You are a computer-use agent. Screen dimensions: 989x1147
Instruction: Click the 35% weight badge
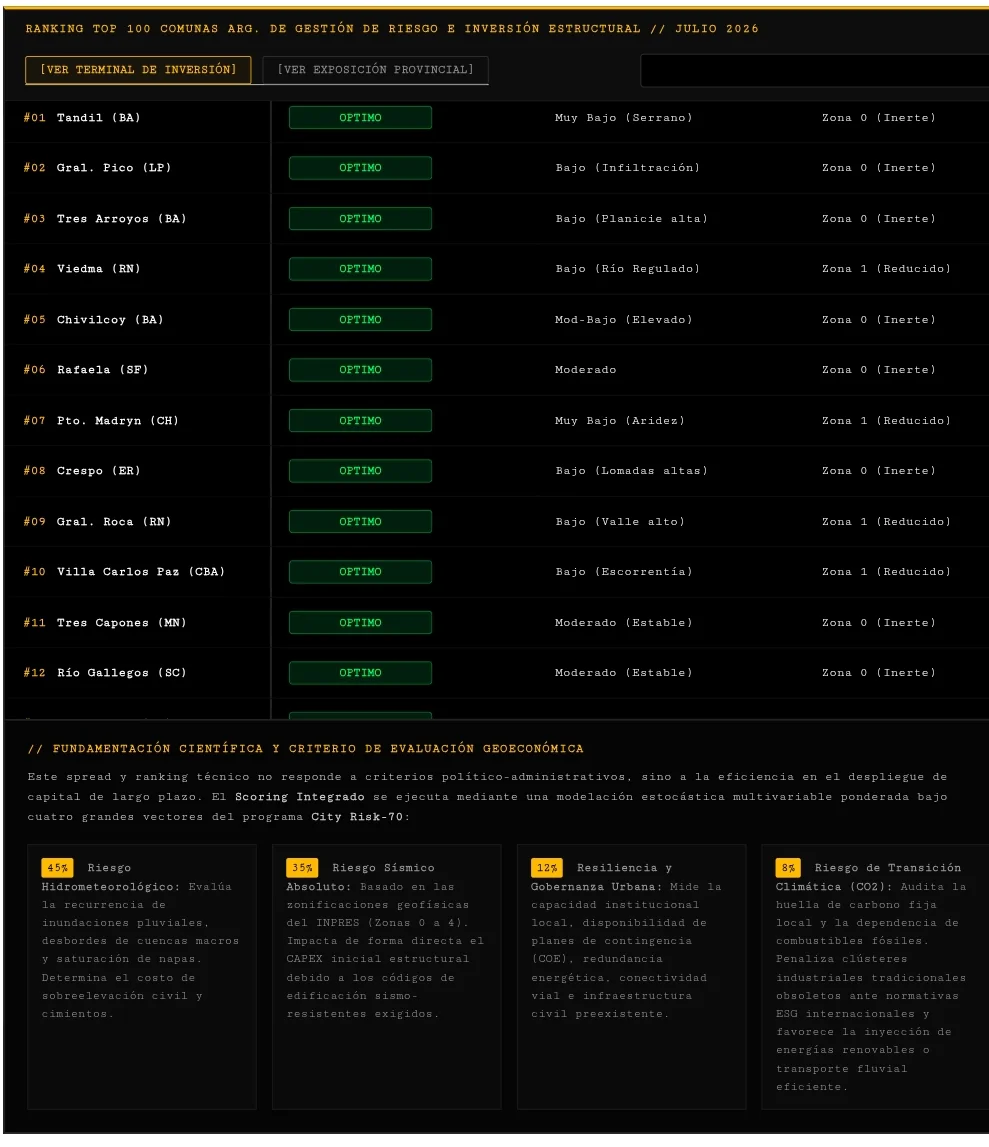302,868
